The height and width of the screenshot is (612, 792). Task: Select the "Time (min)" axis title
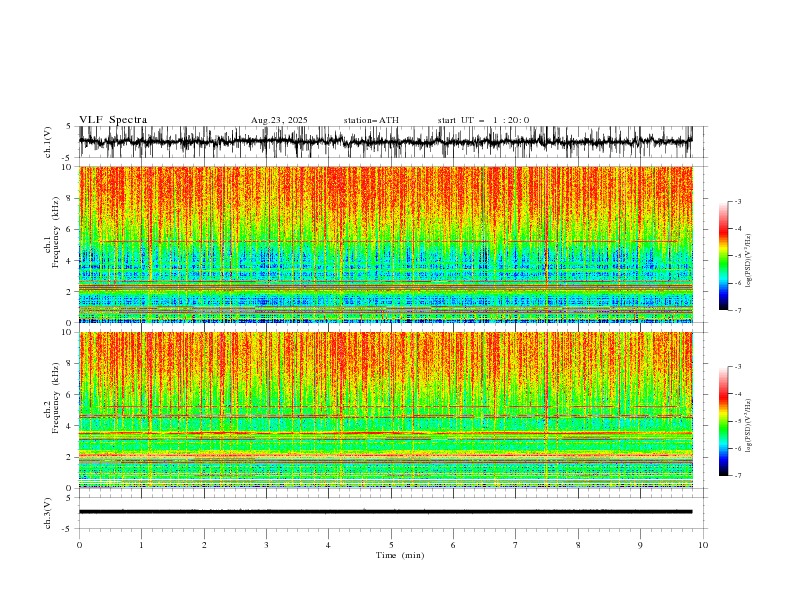pos(400,555)
